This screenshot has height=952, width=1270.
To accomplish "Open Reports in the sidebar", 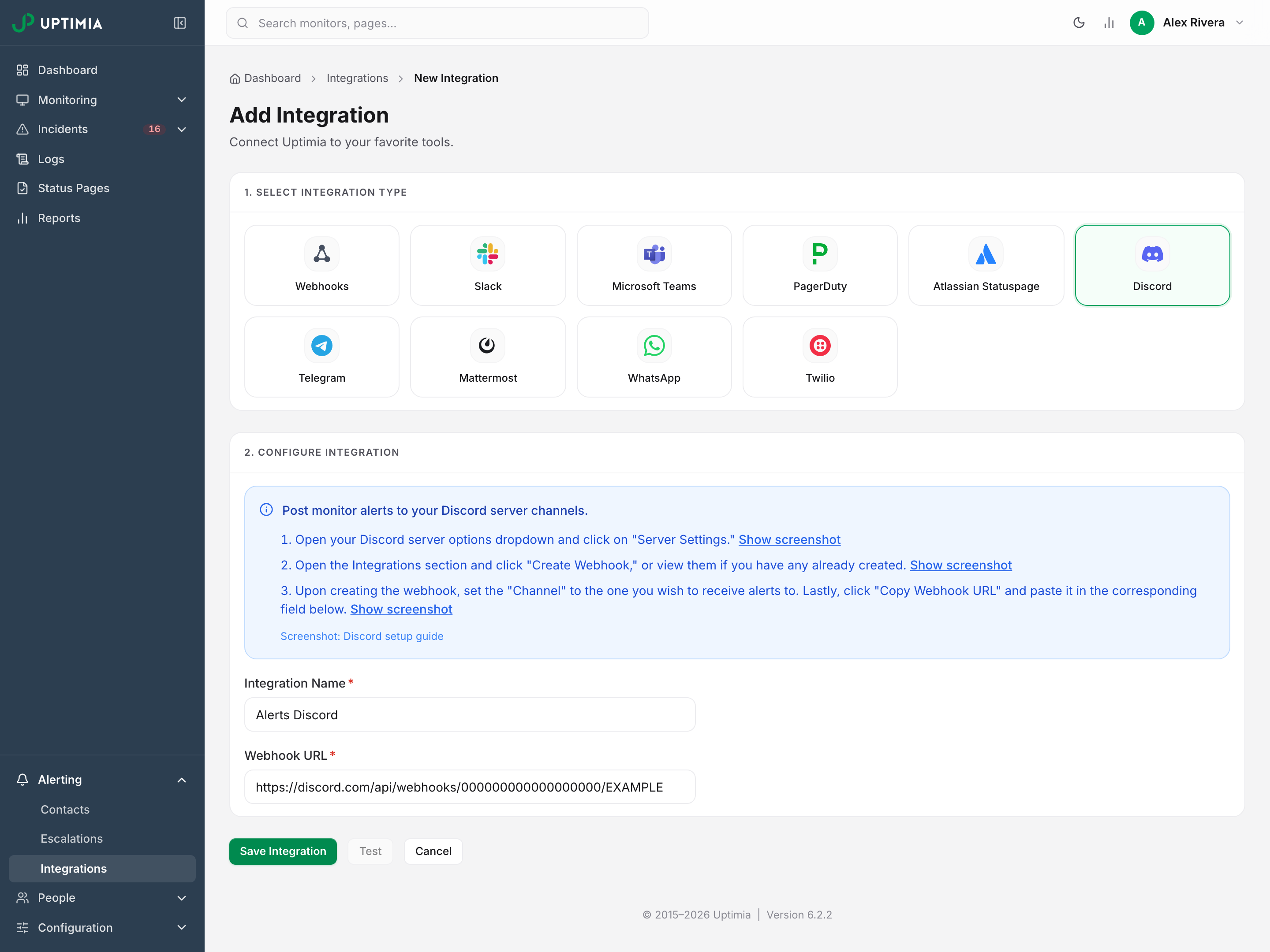I will click(102, 218).
